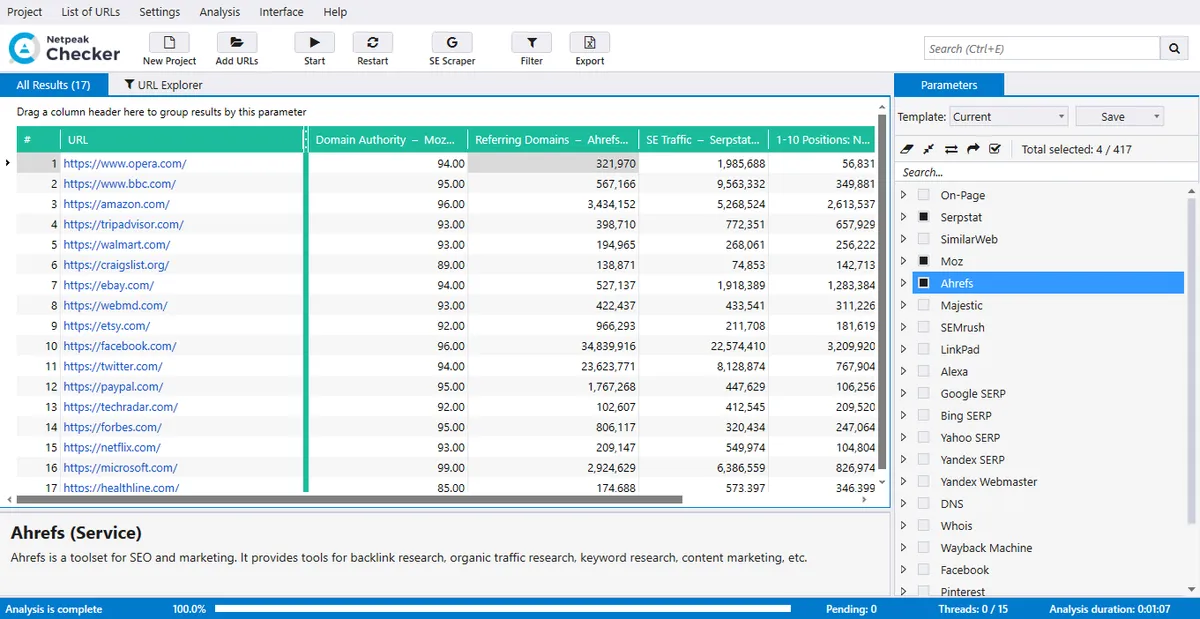Open the Analysis menu
This screenshot has height=619, width=1200.
click(219, 12)
